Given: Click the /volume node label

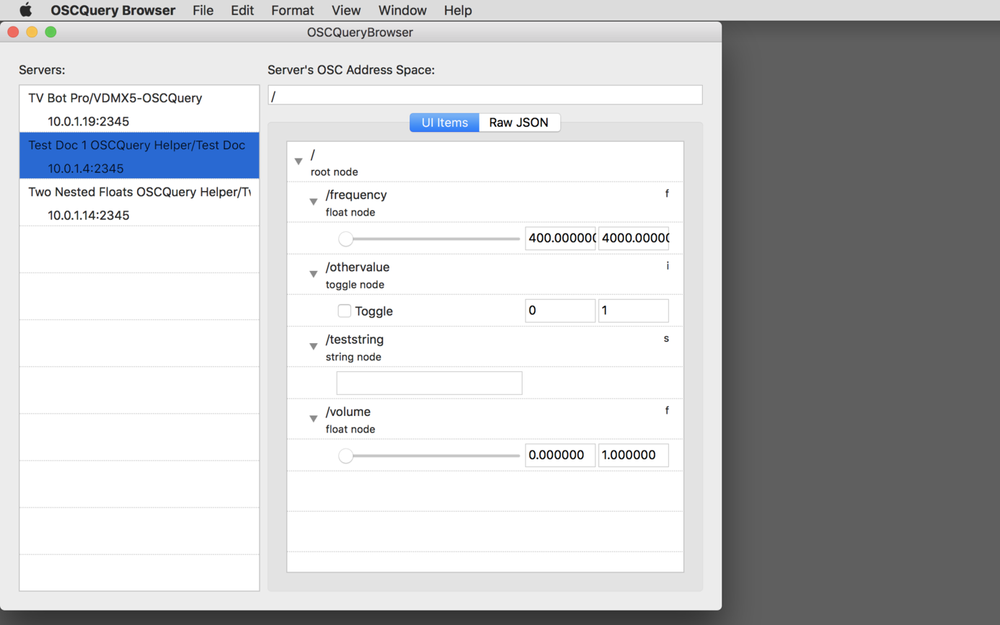Looking at the screenshot, I should point(348,412).
